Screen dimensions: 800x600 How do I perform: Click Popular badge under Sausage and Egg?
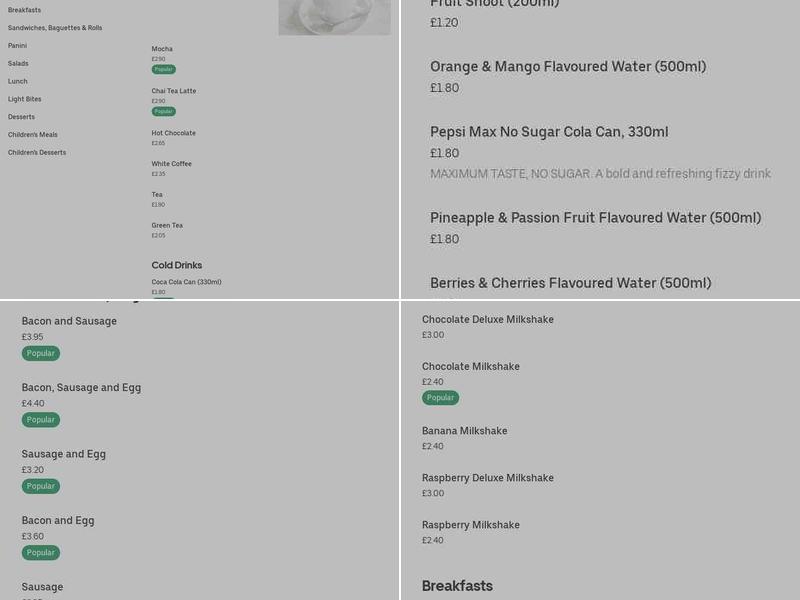pos(41,486)
